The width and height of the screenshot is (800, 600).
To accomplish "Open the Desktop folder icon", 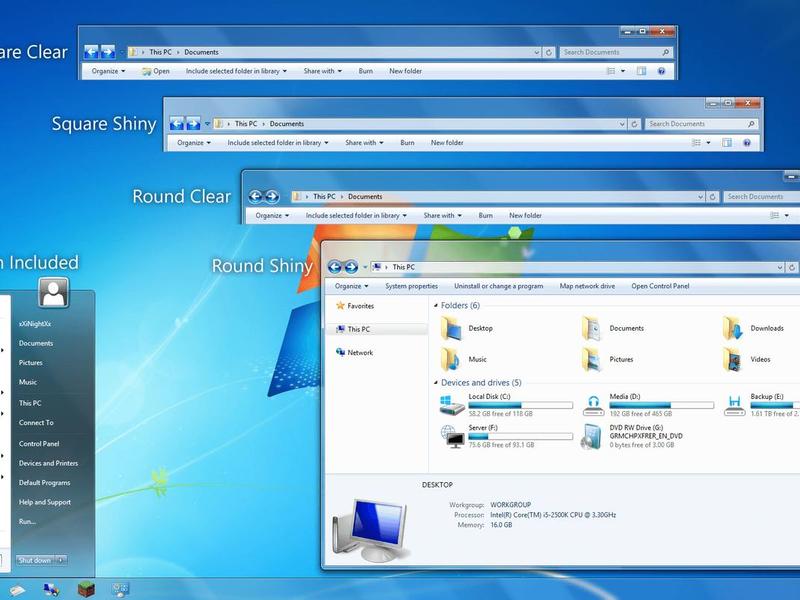I will (451, 328).
